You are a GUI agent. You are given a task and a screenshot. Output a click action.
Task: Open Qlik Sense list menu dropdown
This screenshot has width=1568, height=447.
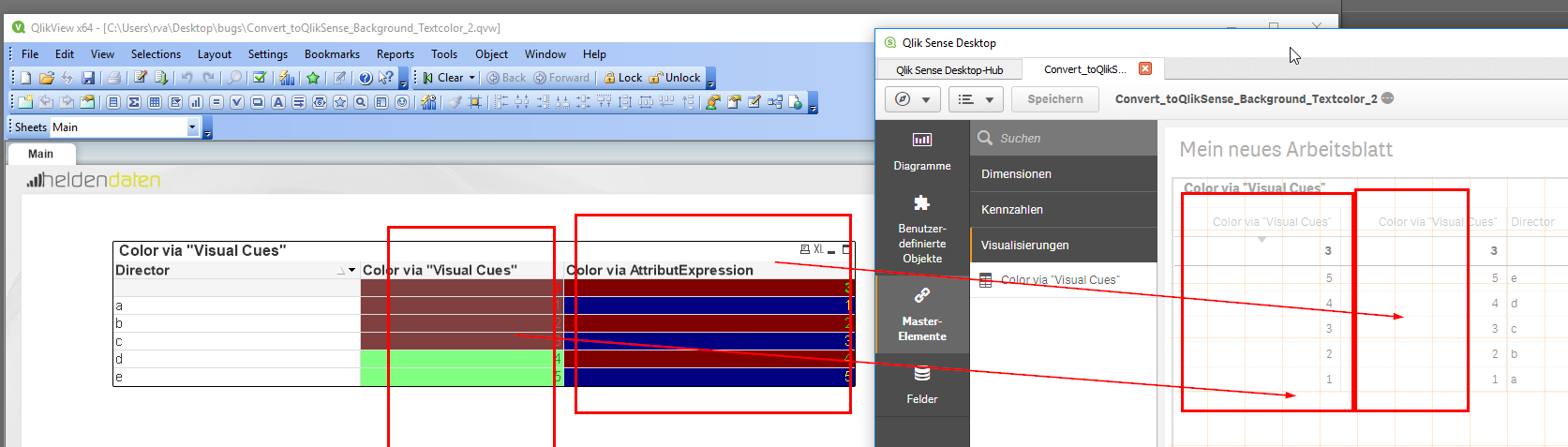pos(976,99)
